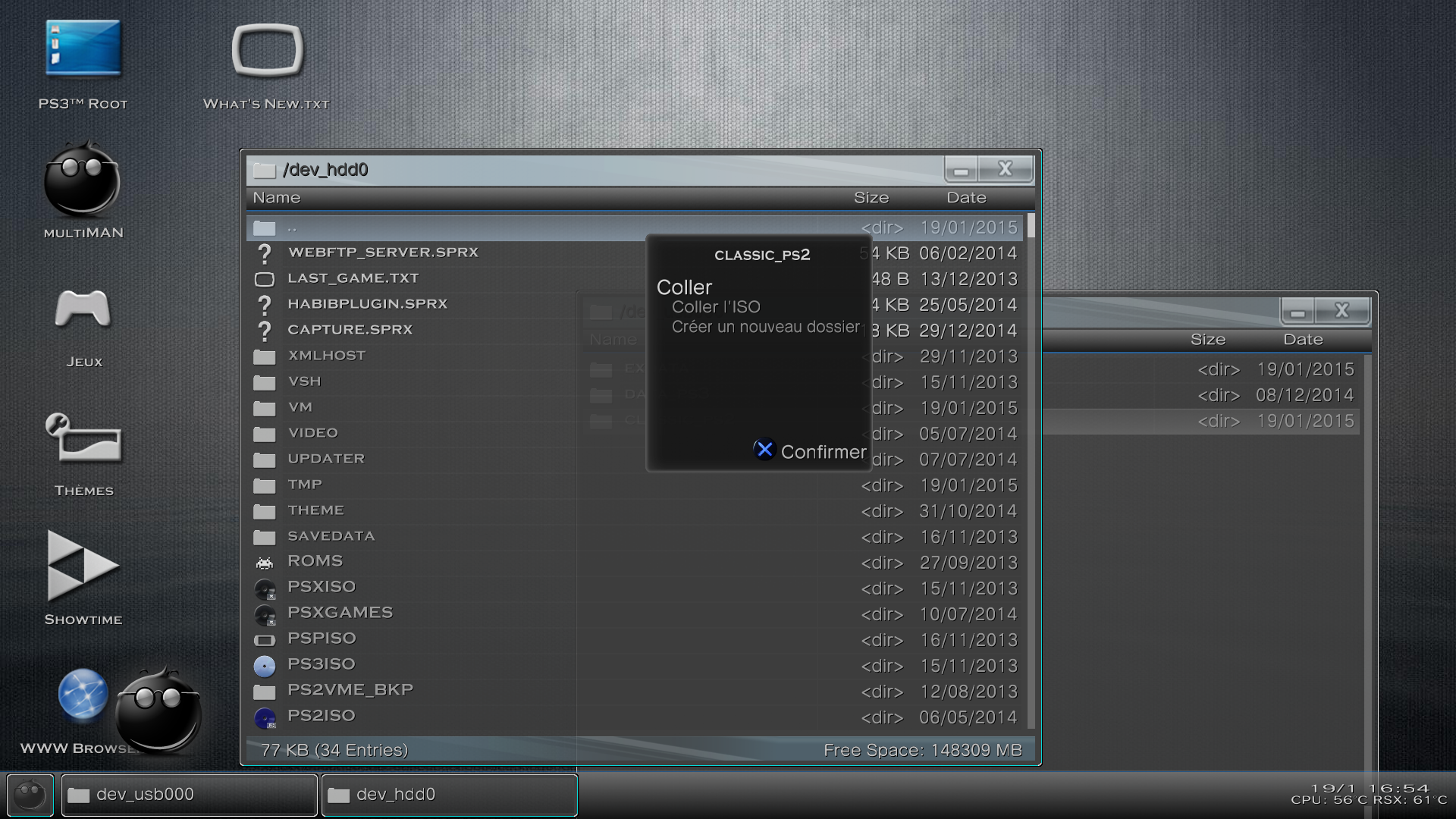
Task: Click the LAST_GAME.TXT text file icon
Action: click(264, 279)
